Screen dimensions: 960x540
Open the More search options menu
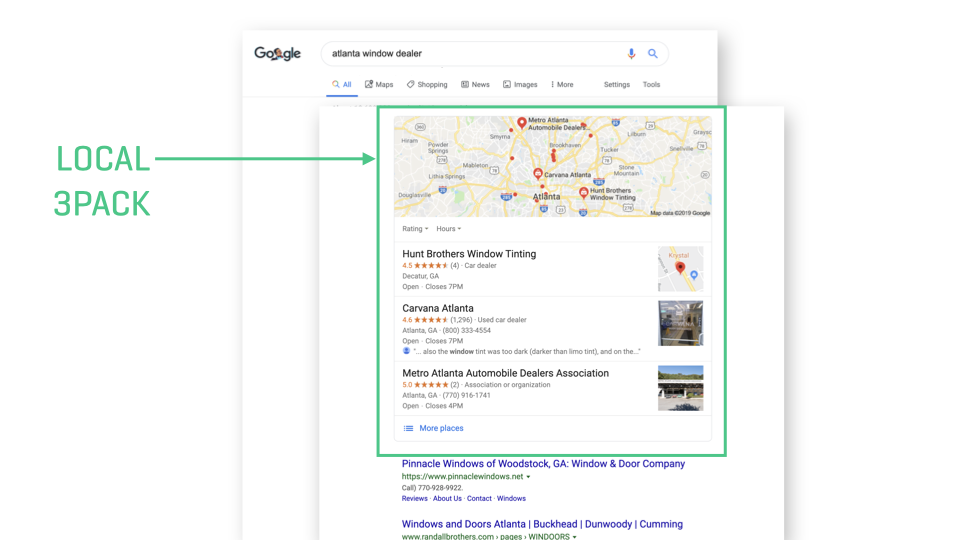(x=562, y=85)
